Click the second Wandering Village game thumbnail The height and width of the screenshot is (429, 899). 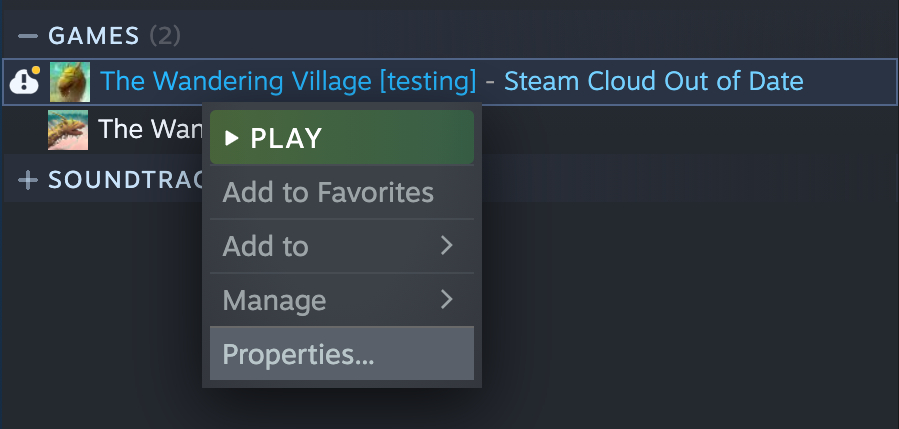click(x=68, y=130)
